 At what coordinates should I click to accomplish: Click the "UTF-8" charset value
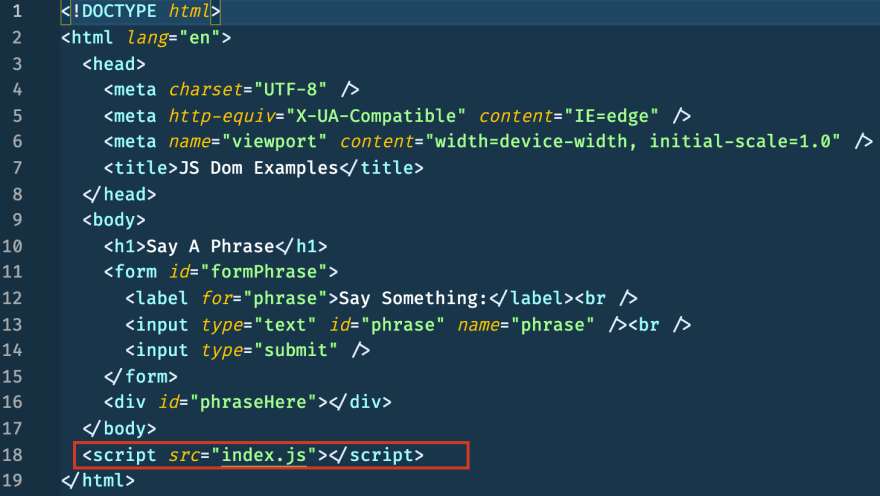click(290, 89)
